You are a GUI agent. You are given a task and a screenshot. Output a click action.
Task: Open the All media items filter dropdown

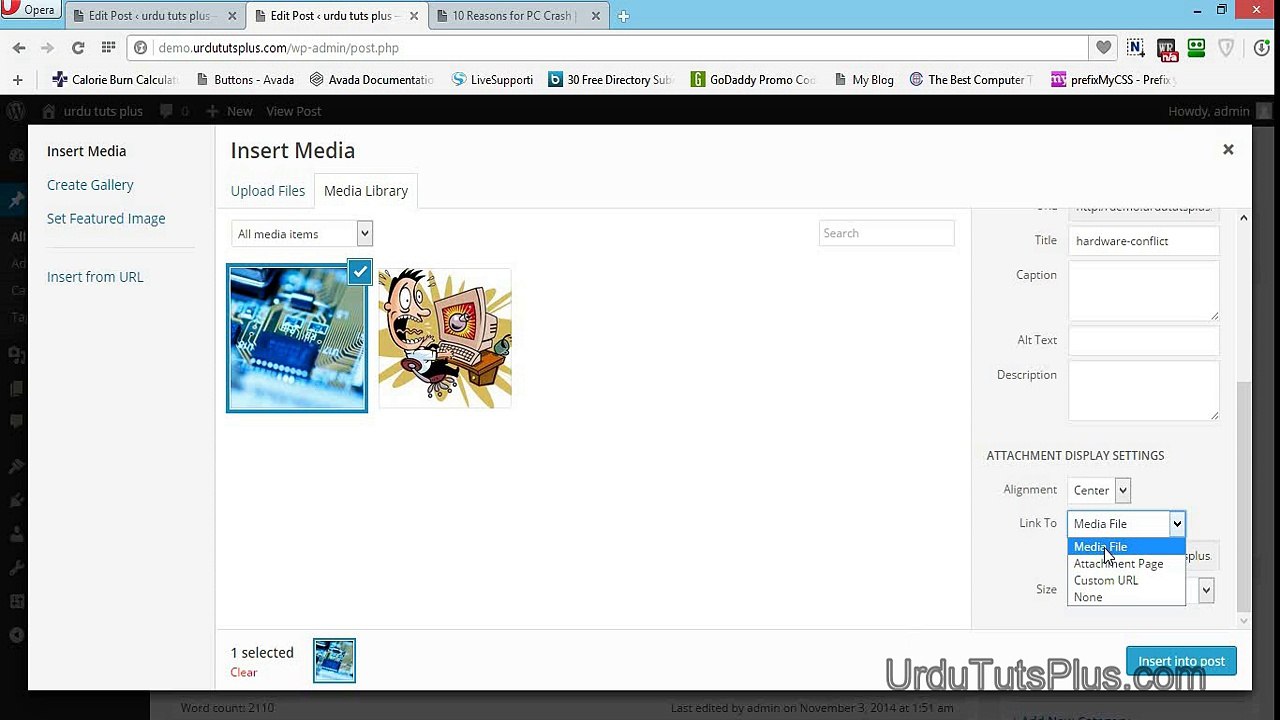click(x=302, y=234)
